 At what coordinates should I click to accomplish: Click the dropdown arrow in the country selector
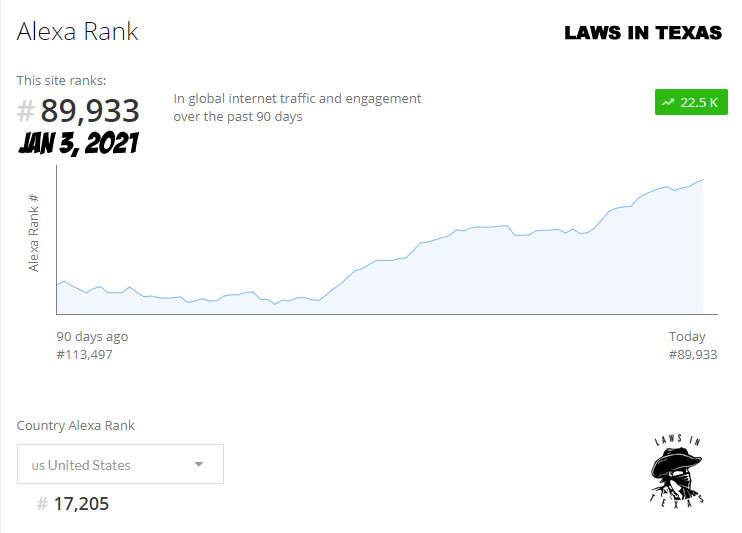coord(199,464)
